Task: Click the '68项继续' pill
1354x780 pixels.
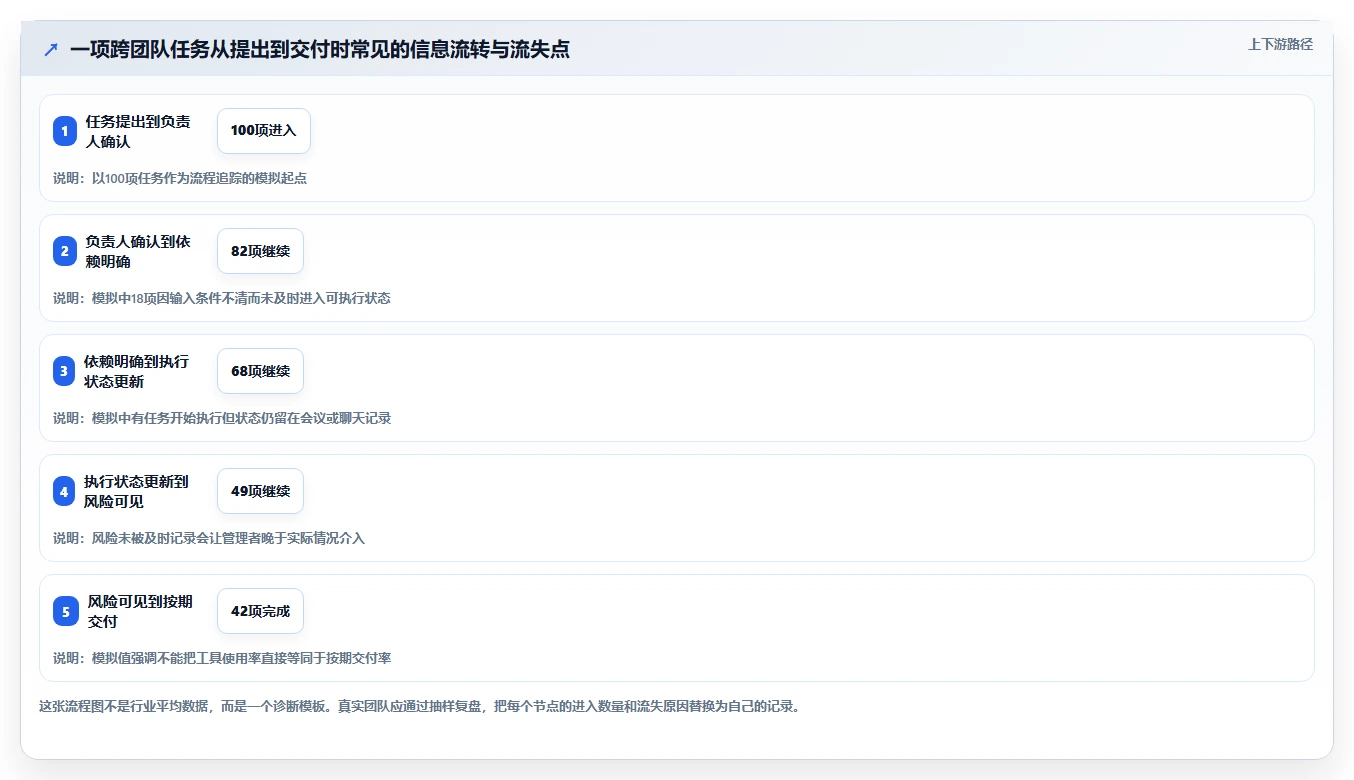Action: point(260,371)
